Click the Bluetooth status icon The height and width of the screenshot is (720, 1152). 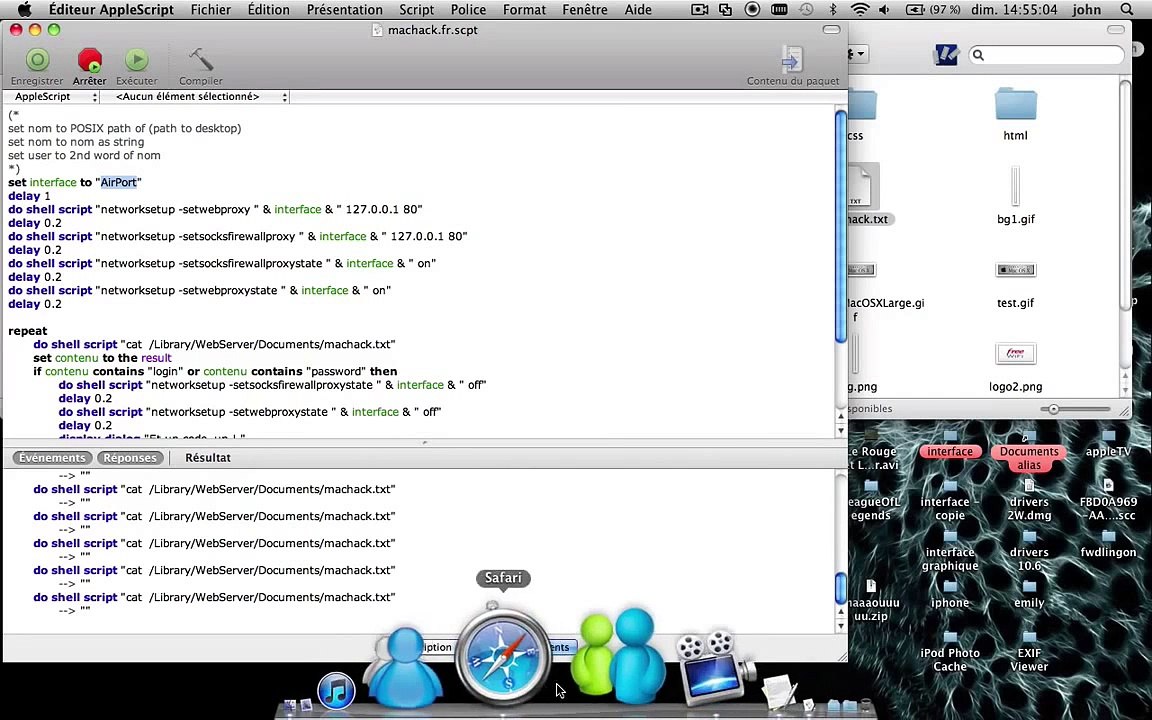tap(832, 10)
